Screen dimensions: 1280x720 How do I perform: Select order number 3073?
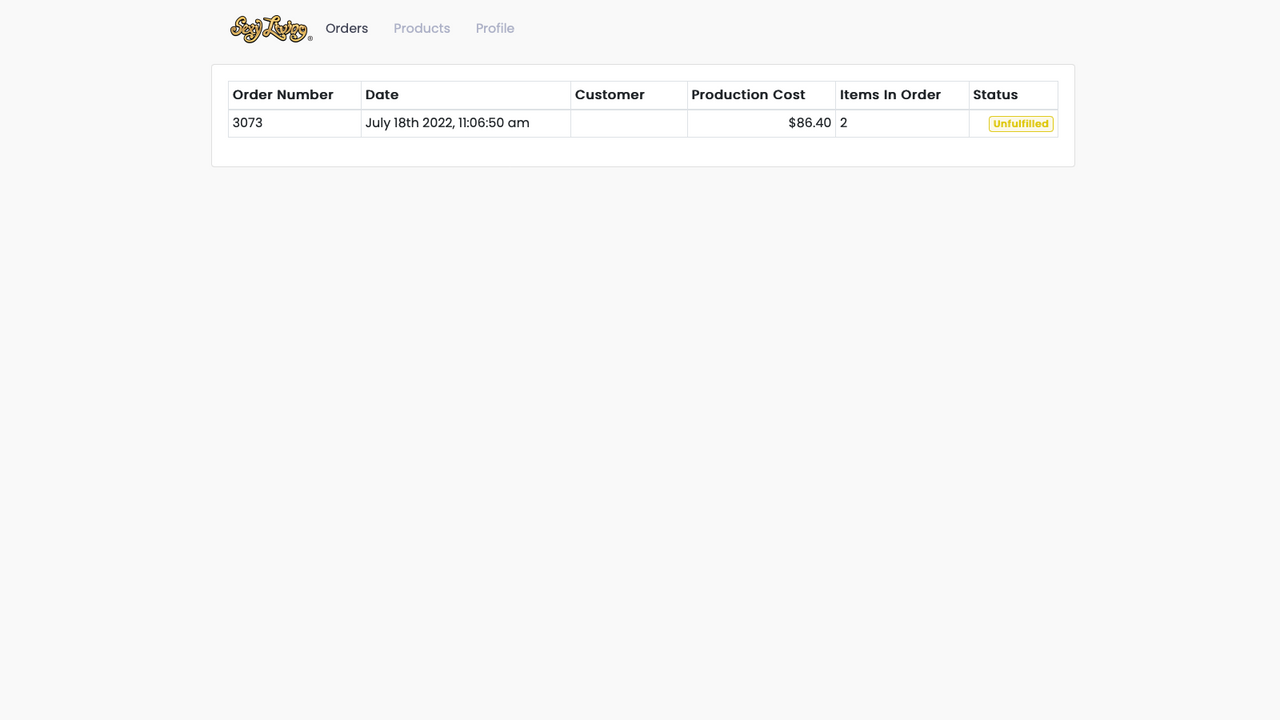pyautogui.click(x=247, y=122)
